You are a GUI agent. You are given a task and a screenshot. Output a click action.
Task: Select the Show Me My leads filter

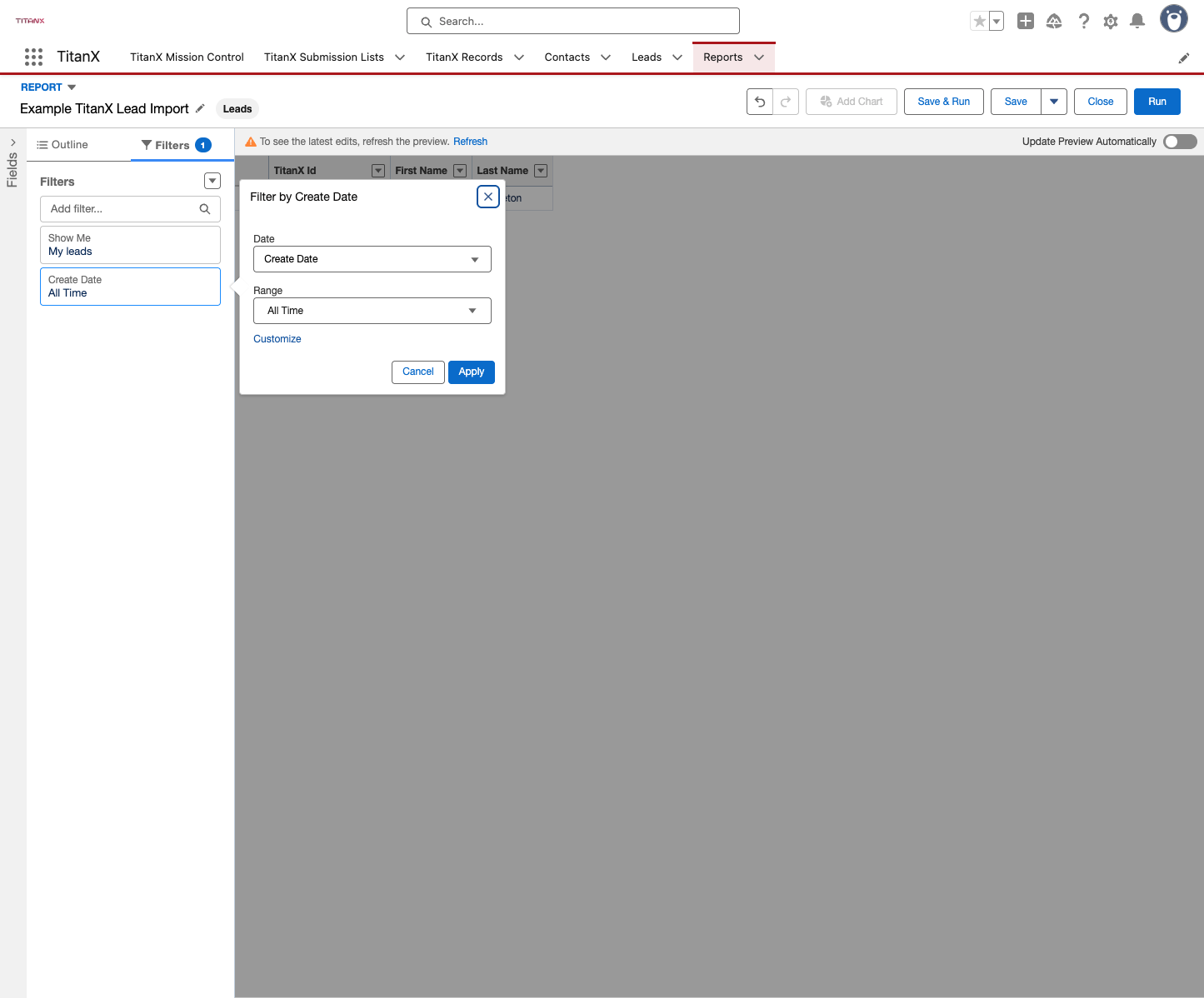[x=130, y=245]
